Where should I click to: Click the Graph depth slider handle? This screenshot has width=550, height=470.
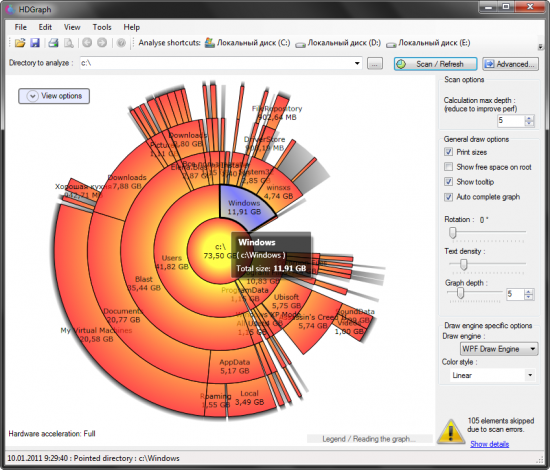tap(461, 293)
